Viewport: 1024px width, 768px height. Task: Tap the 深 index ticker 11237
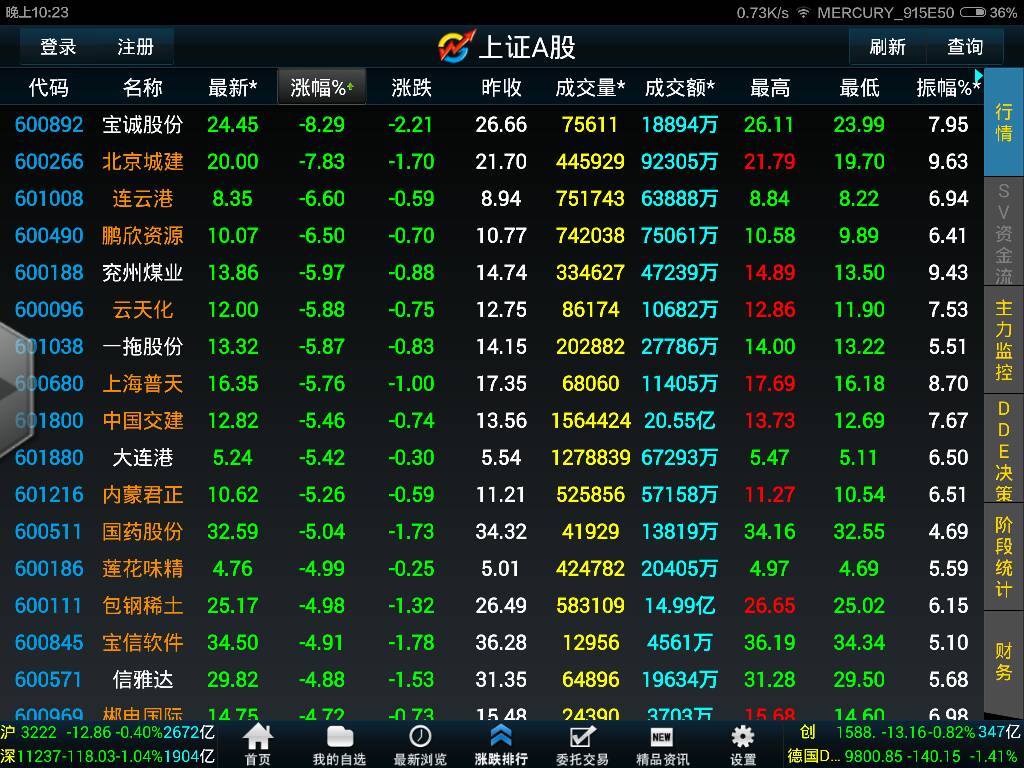(108, 757)
